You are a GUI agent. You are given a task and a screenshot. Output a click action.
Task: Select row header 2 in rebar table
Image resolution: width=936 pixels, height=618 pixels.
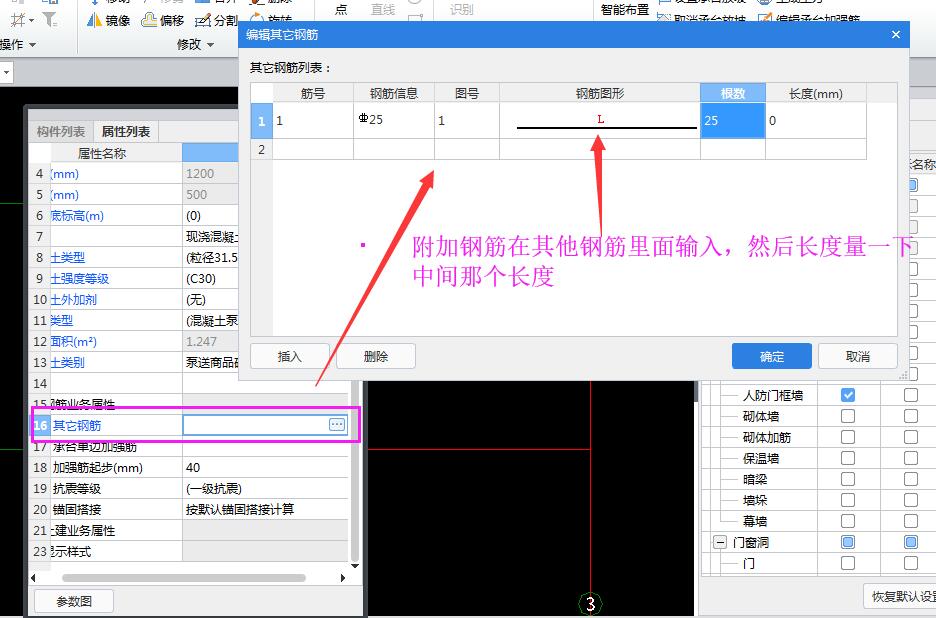click(x=261, y=149)
